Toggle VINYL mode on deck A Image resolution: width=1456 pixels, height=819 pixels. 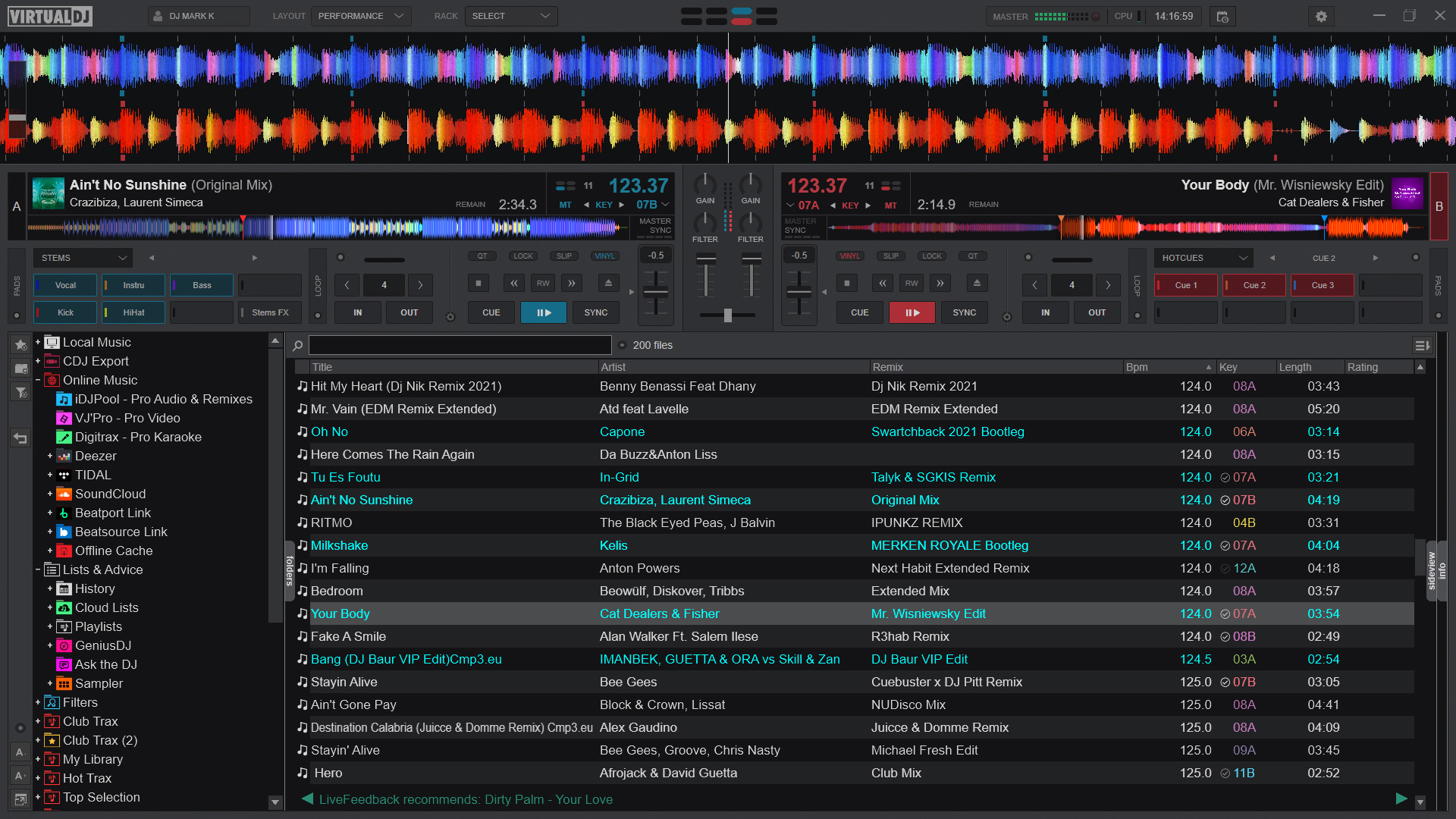[604, 256]
